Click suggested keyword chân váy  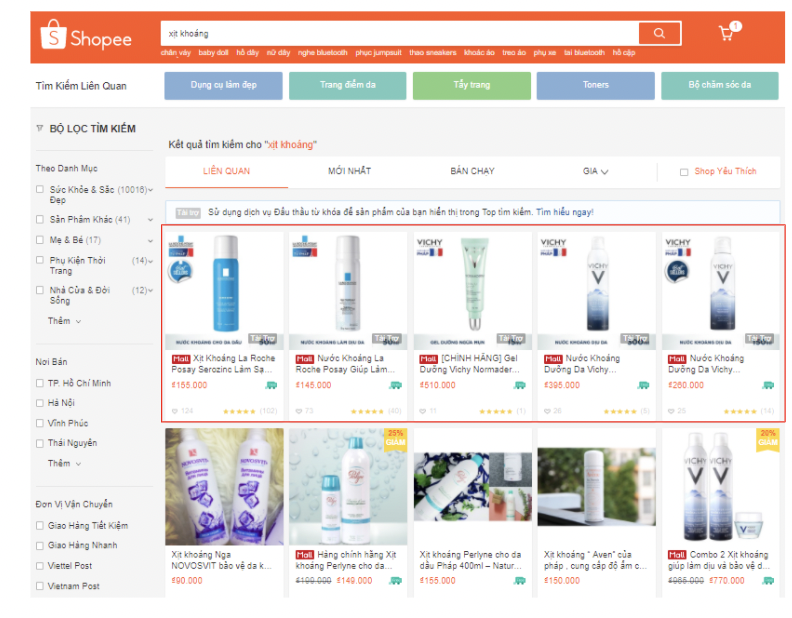click(x=176, y=53)
